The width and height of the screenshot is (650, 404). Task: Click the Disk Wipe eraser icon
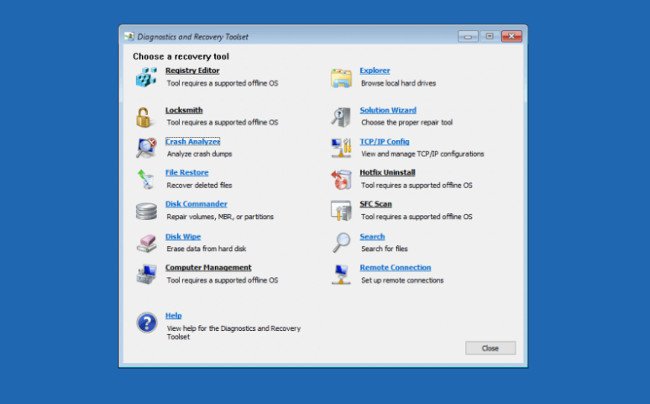point(147,243)
